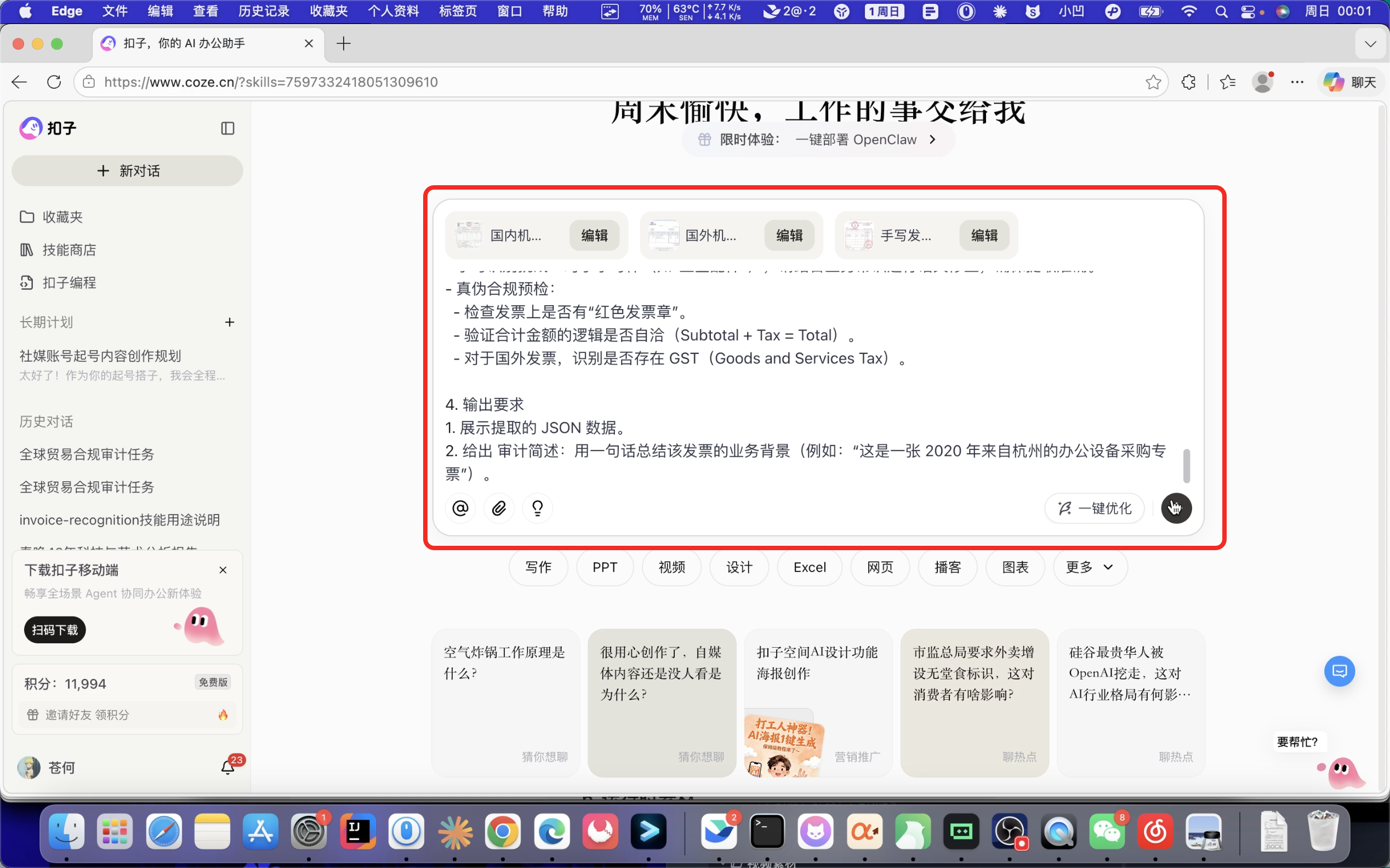Open the 硅谷最贵华人被OpenAI挖走 card
Screen dimensions: 1390x868
coord(1131,703)
